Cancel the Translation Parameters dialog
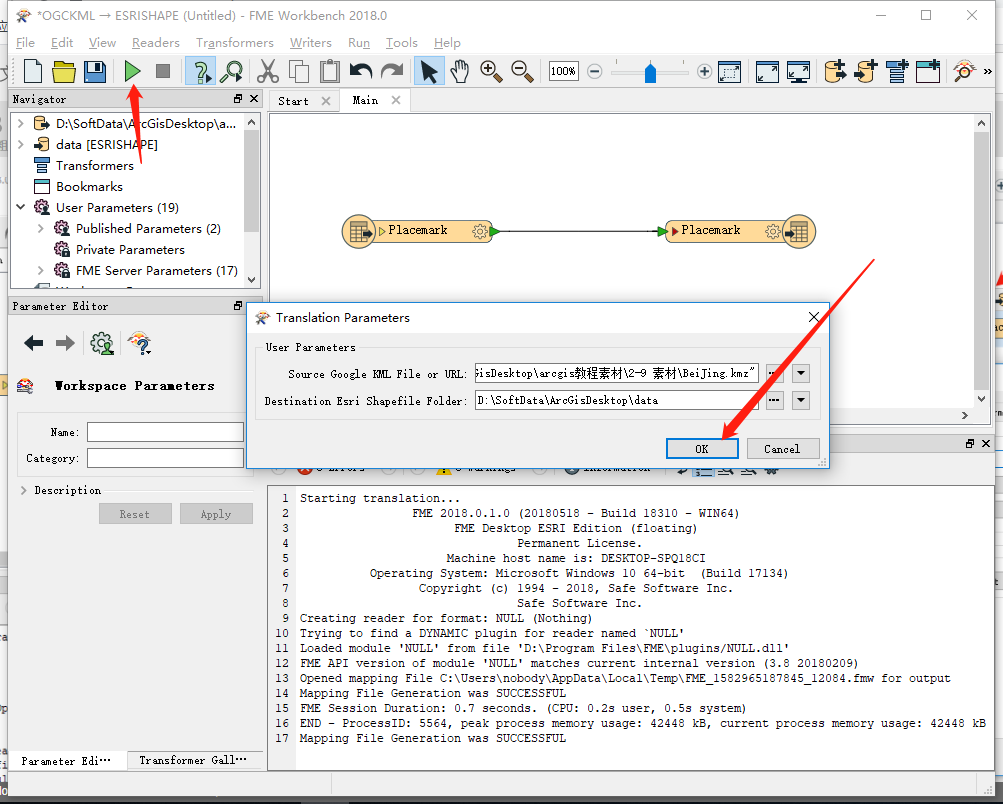 tap(782, 449)
